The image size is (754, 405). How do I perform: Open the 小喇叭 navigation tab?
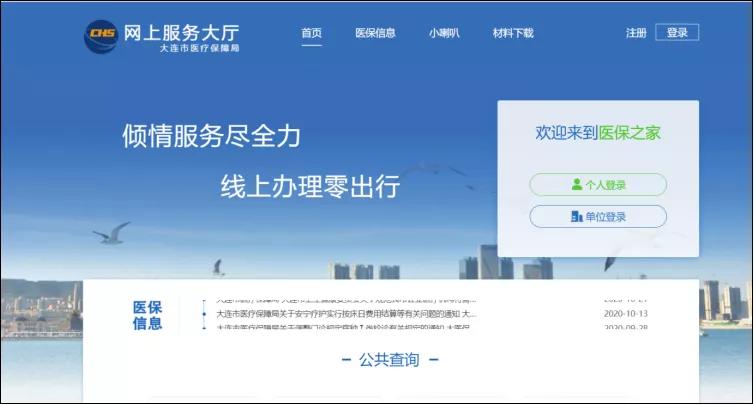coord(444,33)
